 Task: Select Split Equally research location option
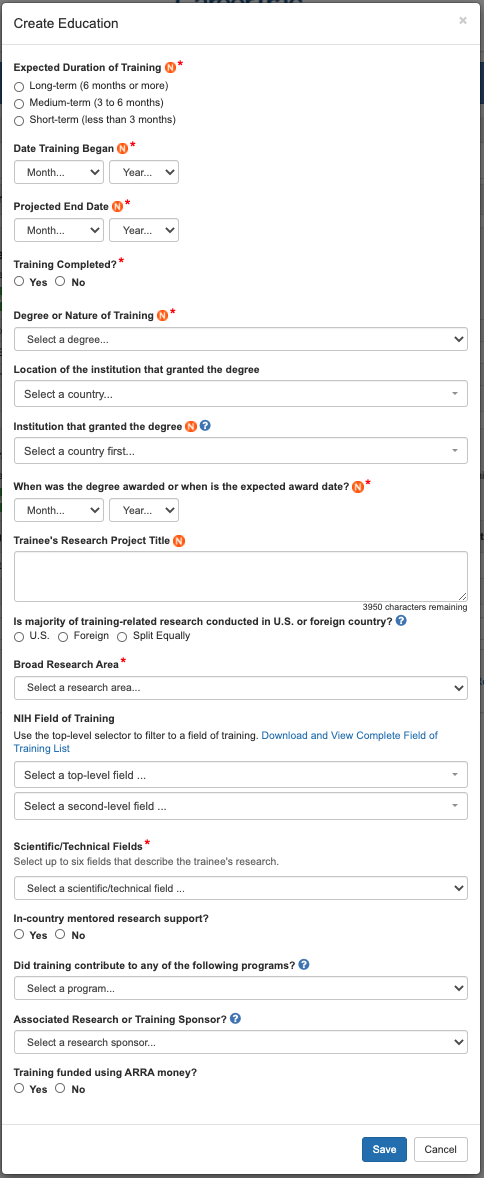click(123, 636)
